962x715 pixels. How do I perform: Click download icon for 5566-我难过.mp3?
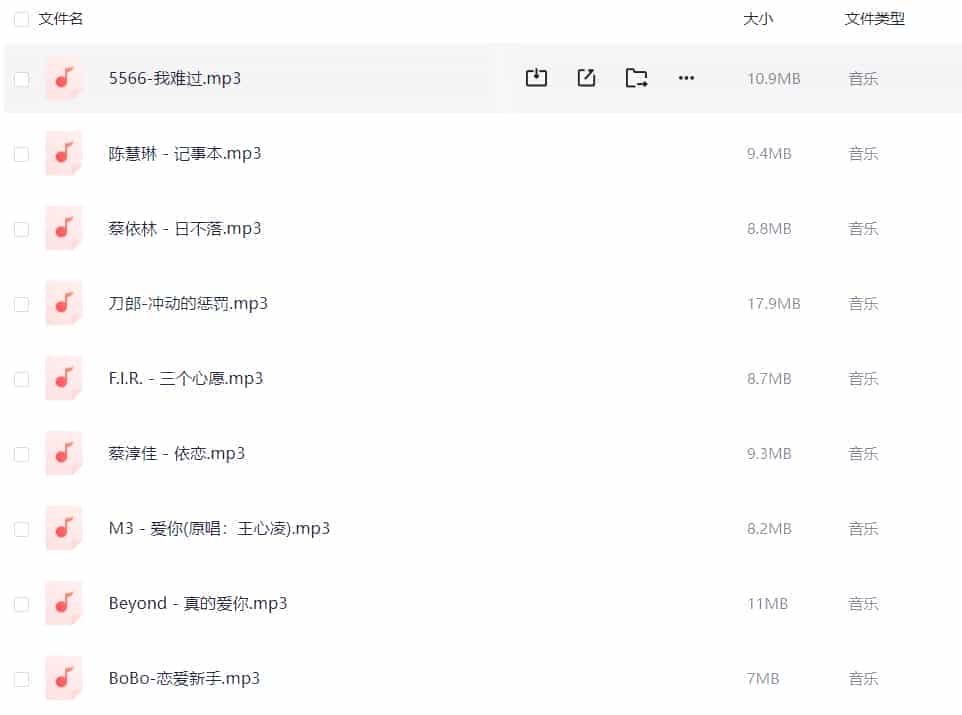(536, 78)
